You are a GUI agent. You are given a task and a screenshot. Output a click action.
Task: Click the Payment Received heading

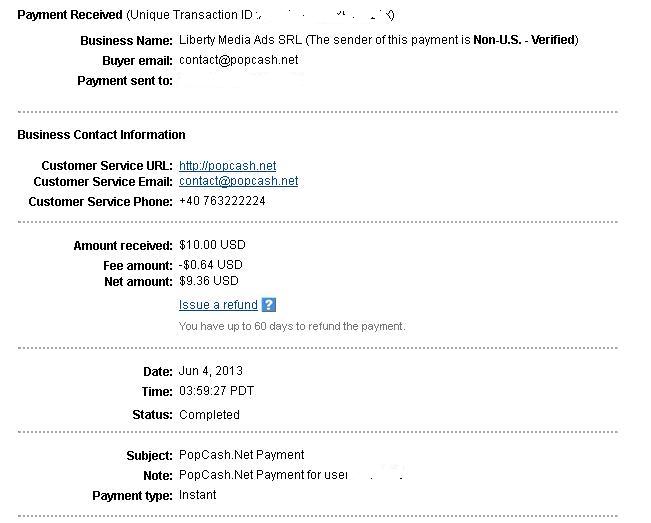point(70,15)
